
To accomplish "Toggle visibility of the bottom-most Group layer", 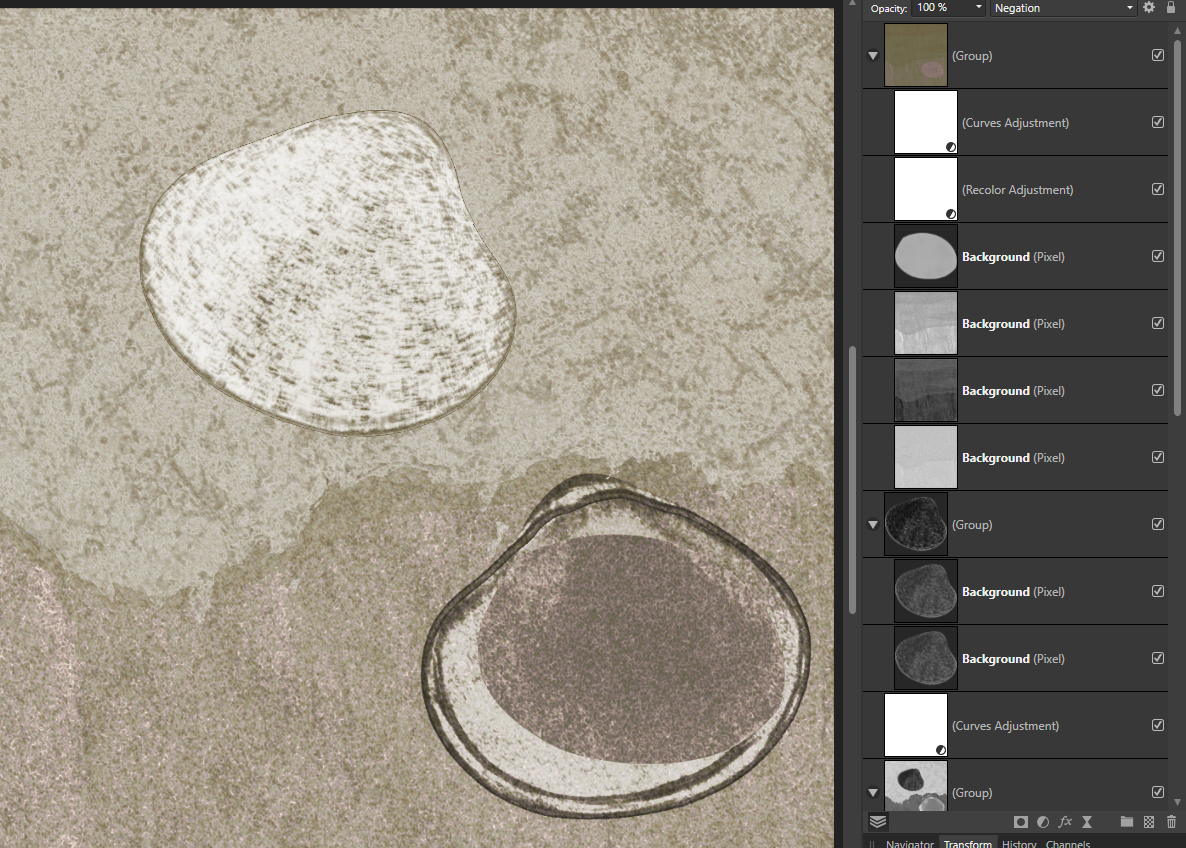I will pos(1157,792).
